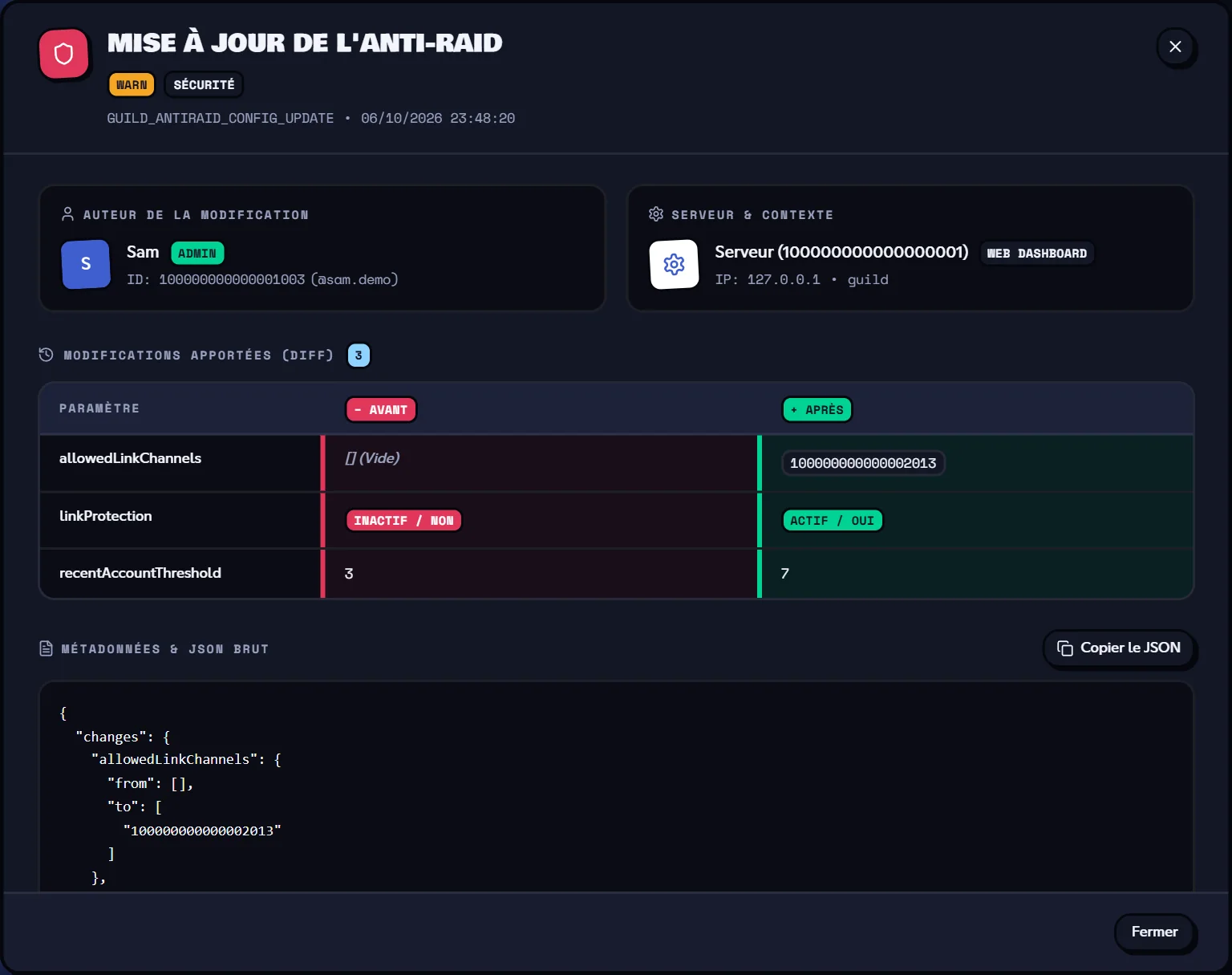
Task: Click the author ID line with @sam.demo
Action: (x=262, y=279)
